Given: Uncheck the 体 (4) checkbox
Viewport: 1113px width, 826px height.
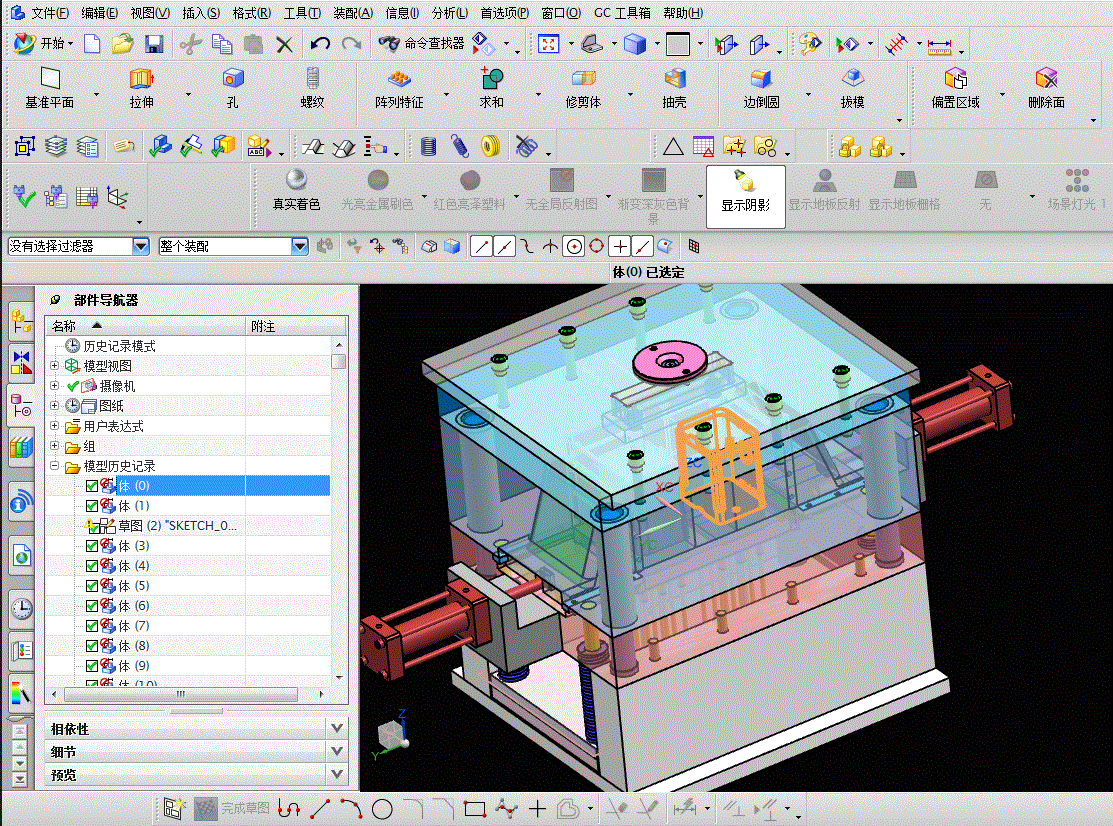Looking at the screenshot, I should click(92, 566).
